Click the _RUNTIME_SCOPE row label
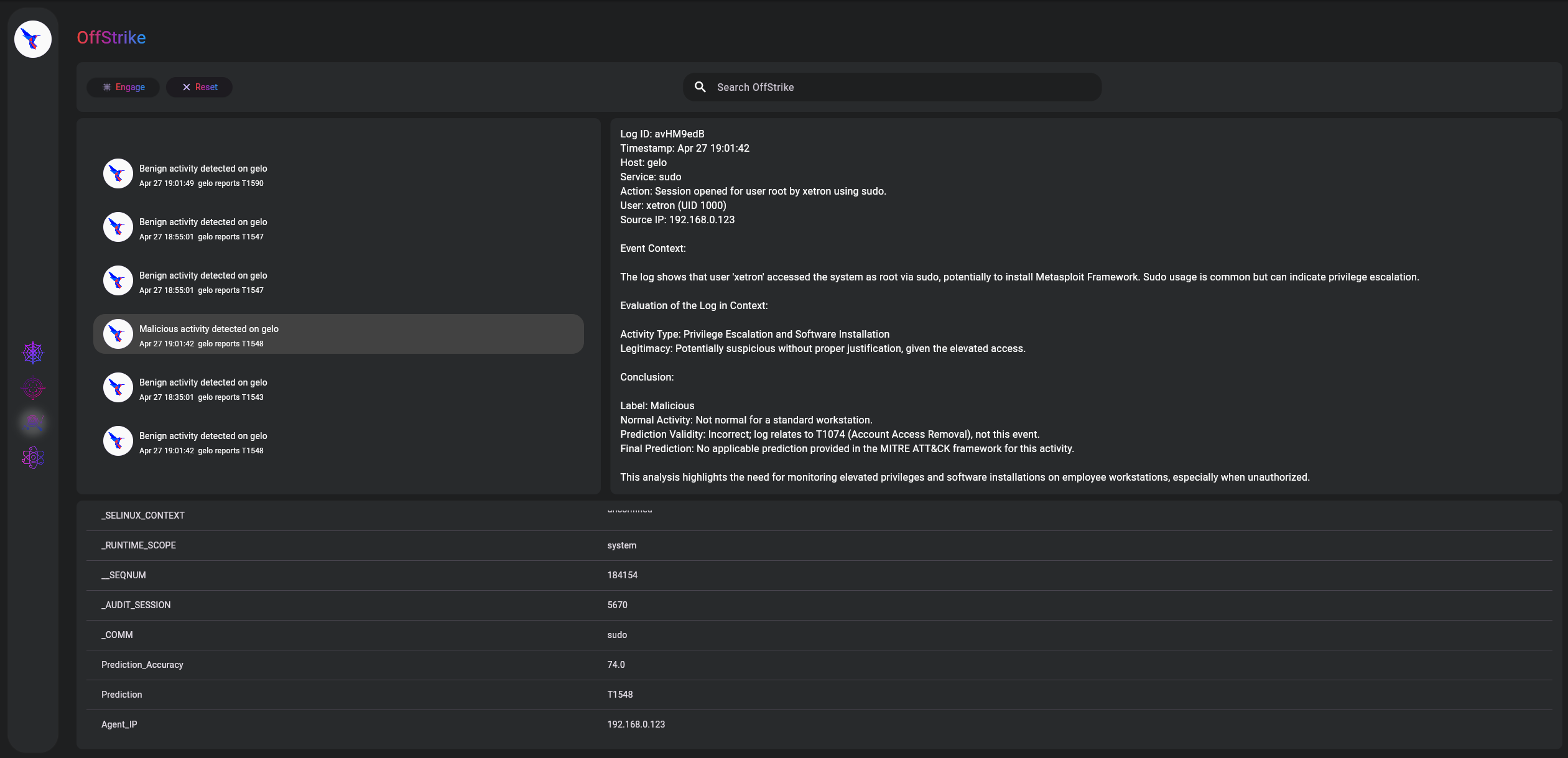The image size is (1568, 758). click(139, 545)
